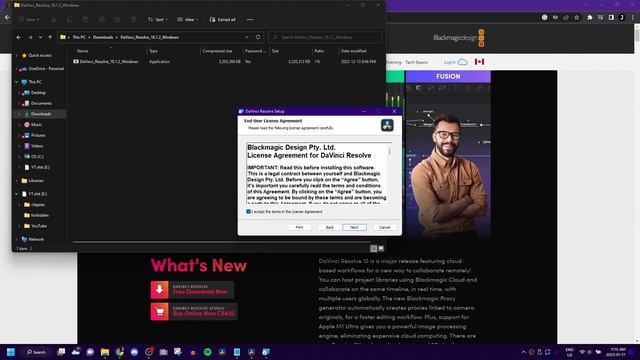Select Videos in the navigation pane
This screenshot has width=640, height=360.
pyautogui.click(x=37, y=146)
